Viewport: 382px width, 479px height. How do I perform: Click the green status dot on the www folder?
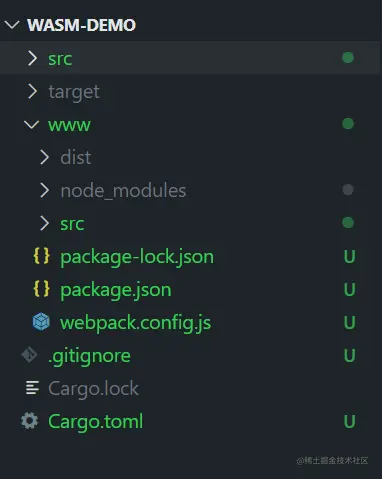point(348,124)
